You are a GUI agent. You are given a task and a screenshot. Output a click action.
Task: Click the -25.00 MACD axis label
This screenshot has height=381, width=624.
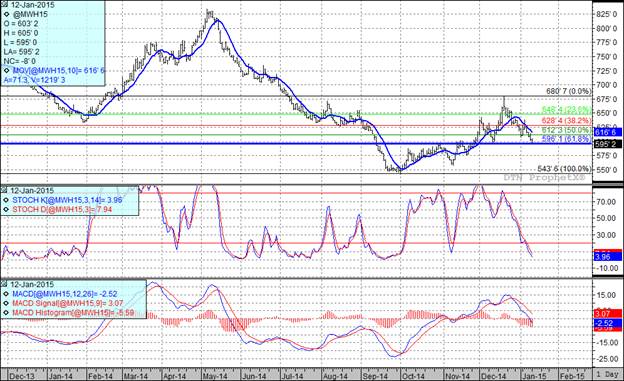point(606,359)
